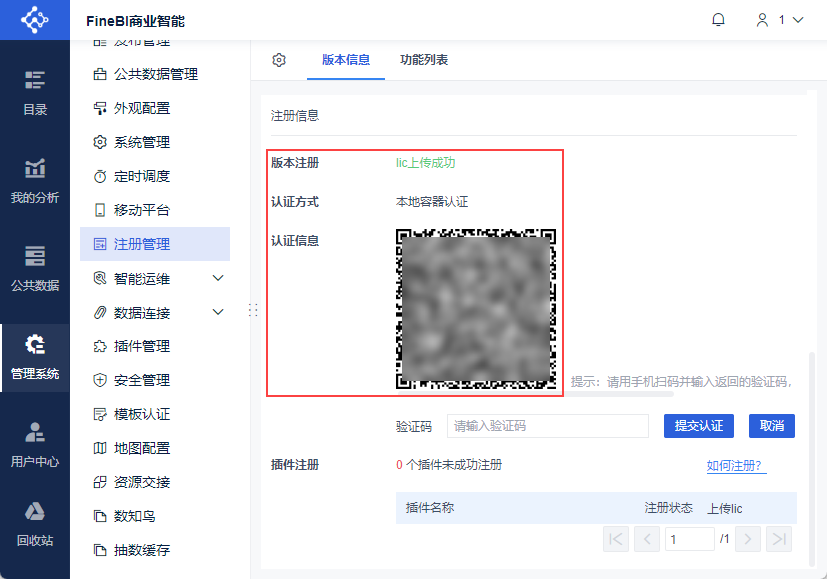The height and width of the screenshot is (579, 827).
Task: Click the 智能运维 icon
Action: point(100,278)
